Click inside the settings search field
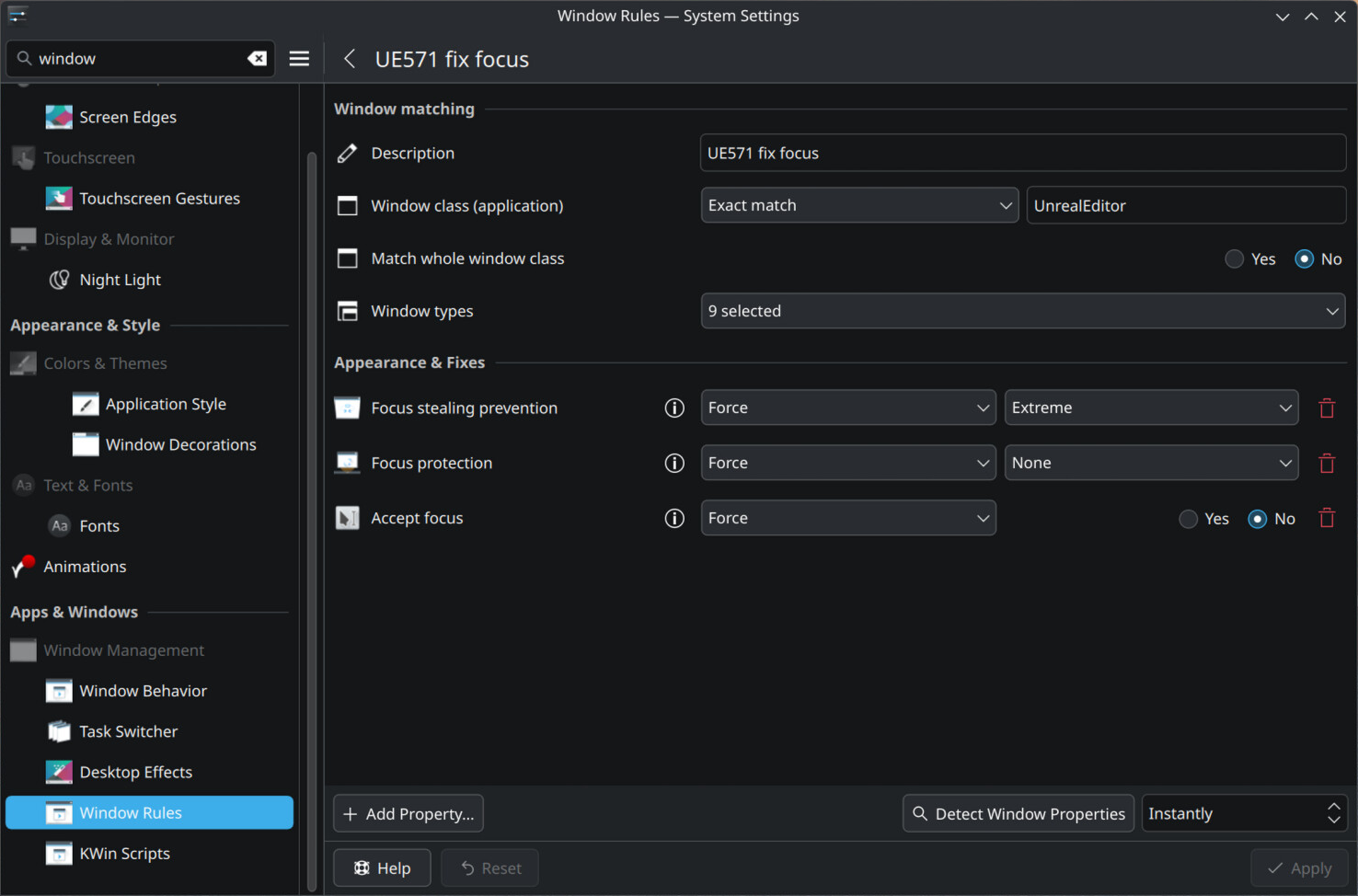 coord(138,58)
